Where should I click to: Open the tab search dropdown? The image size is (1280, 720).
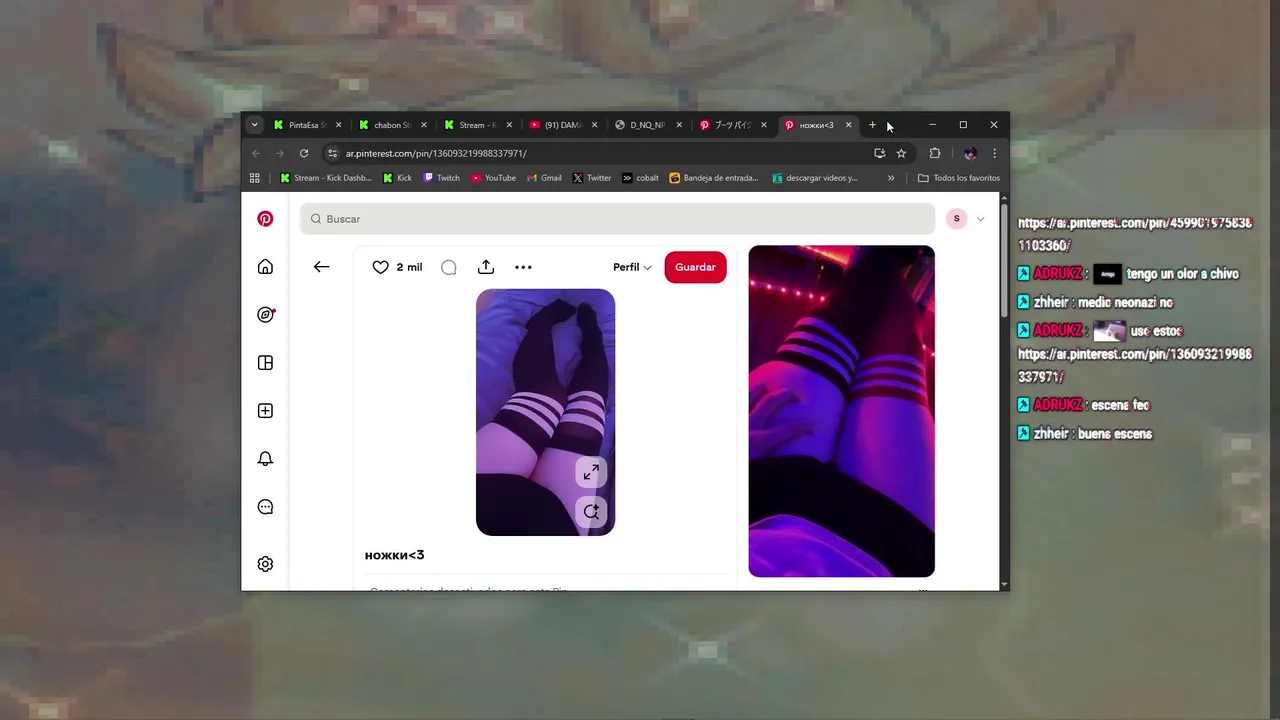click(x=255, y=125)
